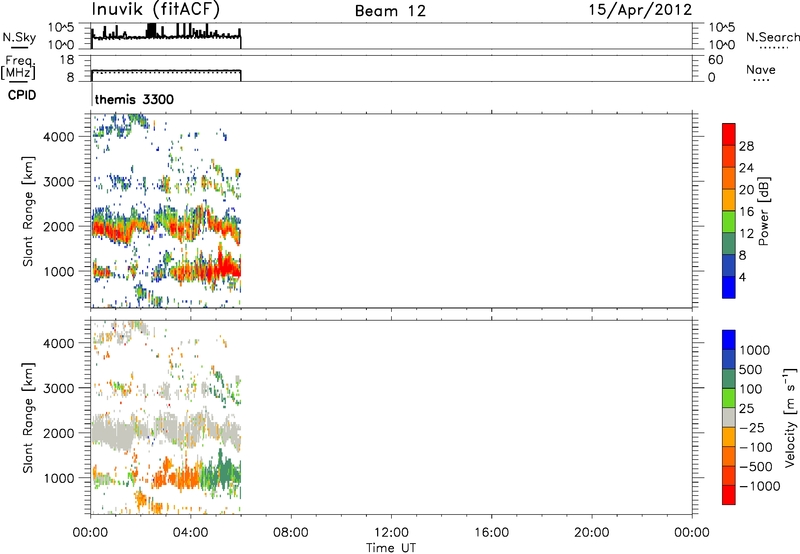
Task: Click the '16' power colorbar tick label
Action: 746,212
